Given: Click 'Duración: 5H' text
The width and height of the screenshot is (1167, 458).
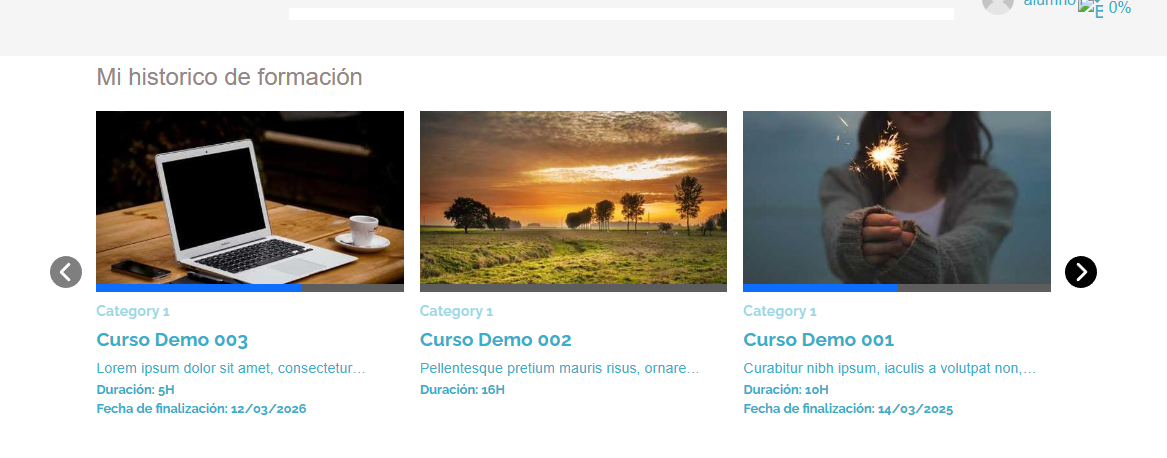Looking at the screenshot, I should click(135, 389).
